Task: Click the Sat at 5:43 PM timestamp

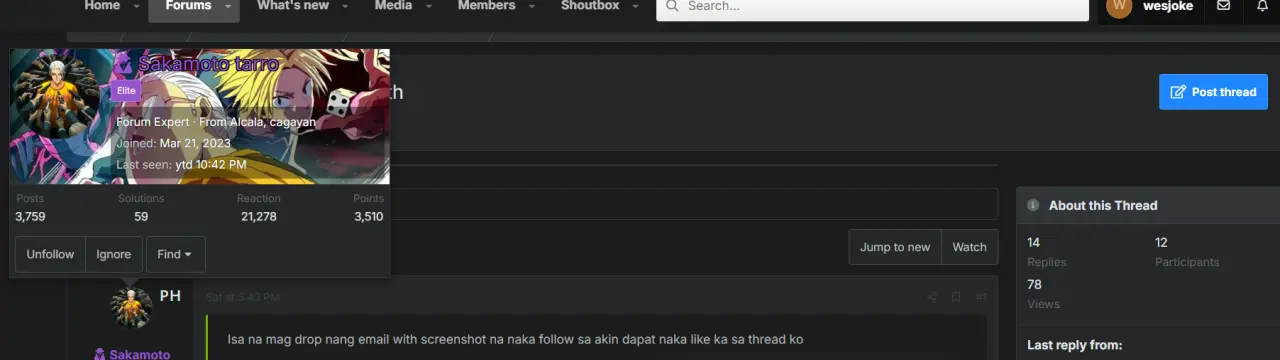Action: coord(243,297)
